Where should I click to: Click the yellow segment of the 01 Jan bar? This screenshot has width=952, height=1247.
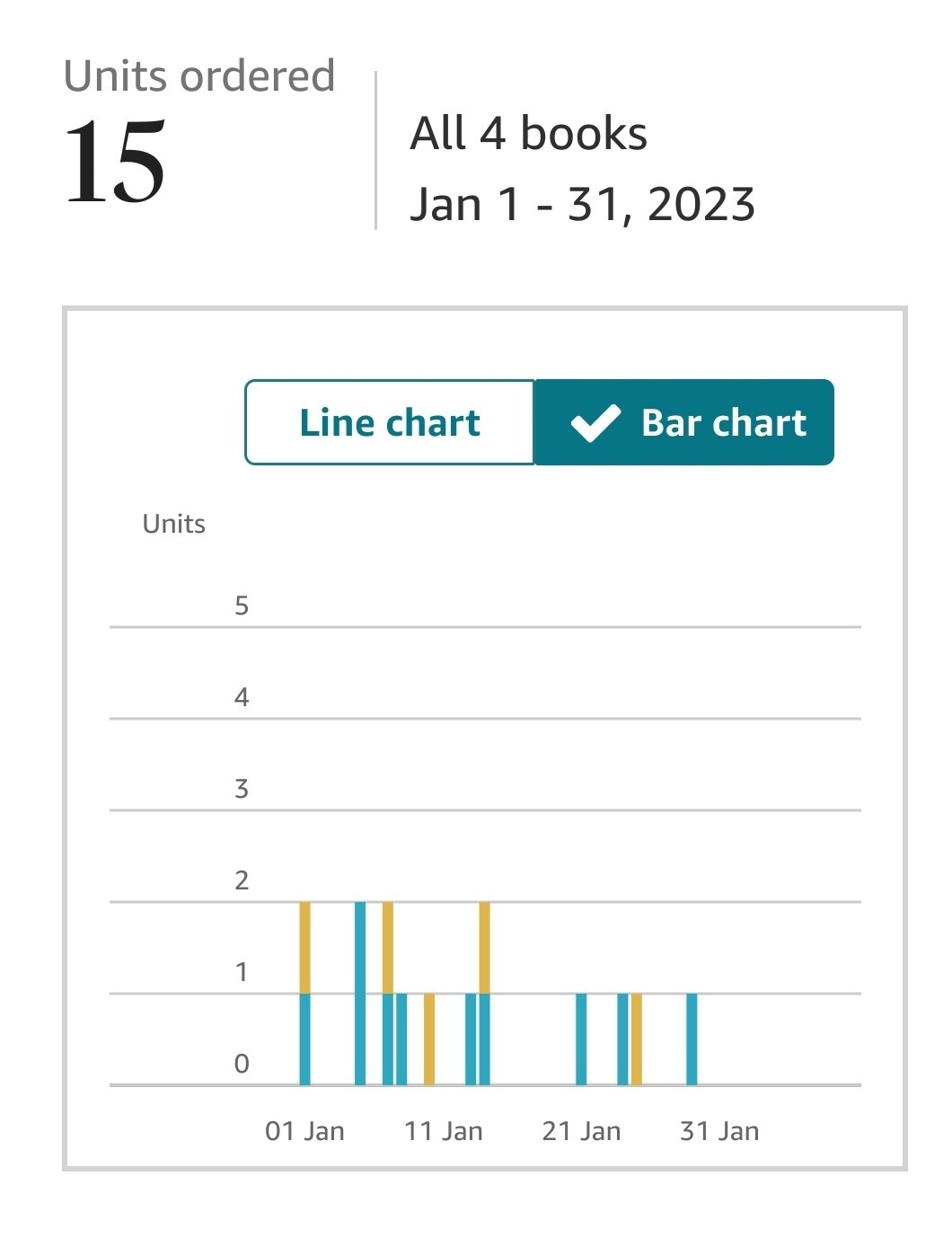point(305,947)
